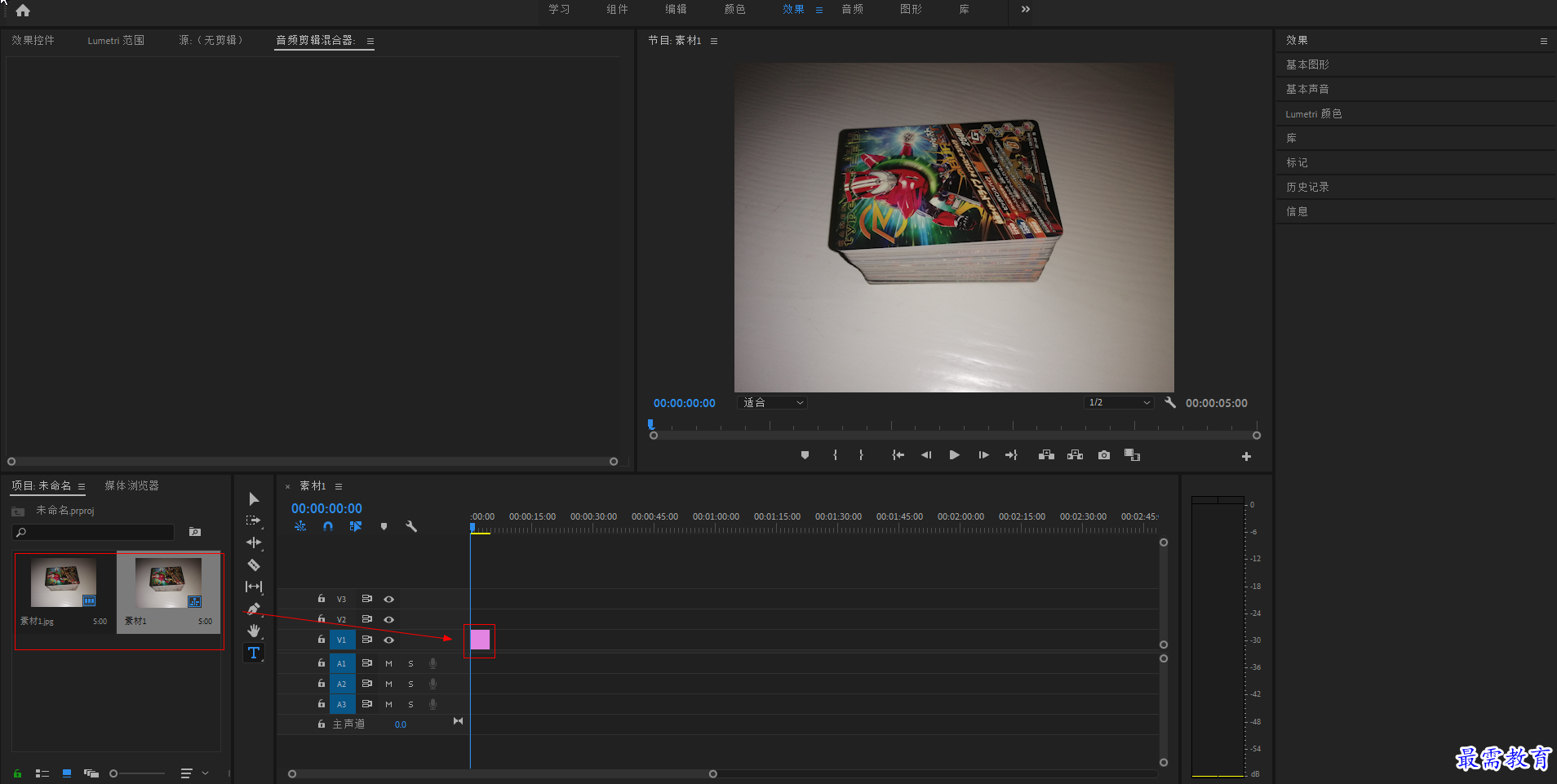Switch to 颜色 workspace

pos(734,9)
